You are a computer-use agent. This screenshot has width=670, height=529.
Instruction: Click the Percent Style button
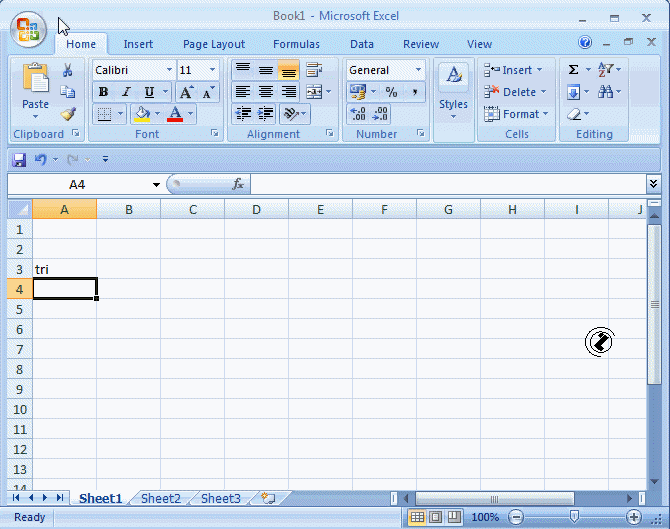tap(391, 92)
